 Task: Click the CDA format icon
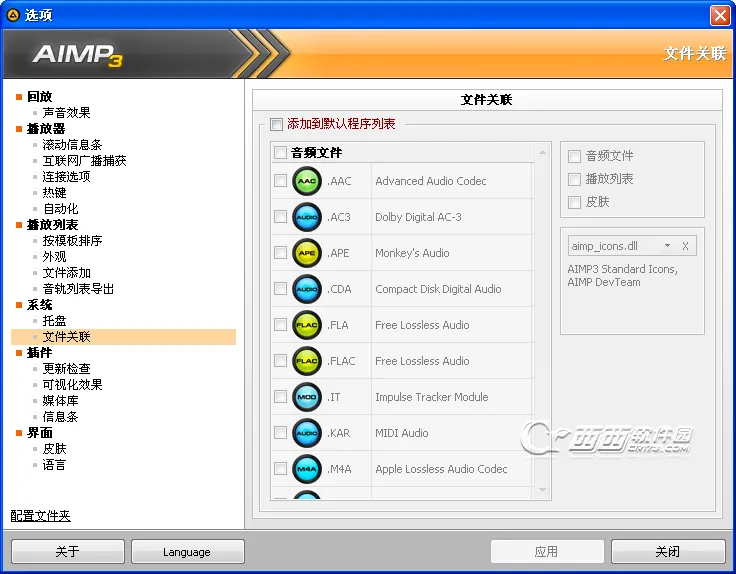pyautogui.click(x=307, y=289)
